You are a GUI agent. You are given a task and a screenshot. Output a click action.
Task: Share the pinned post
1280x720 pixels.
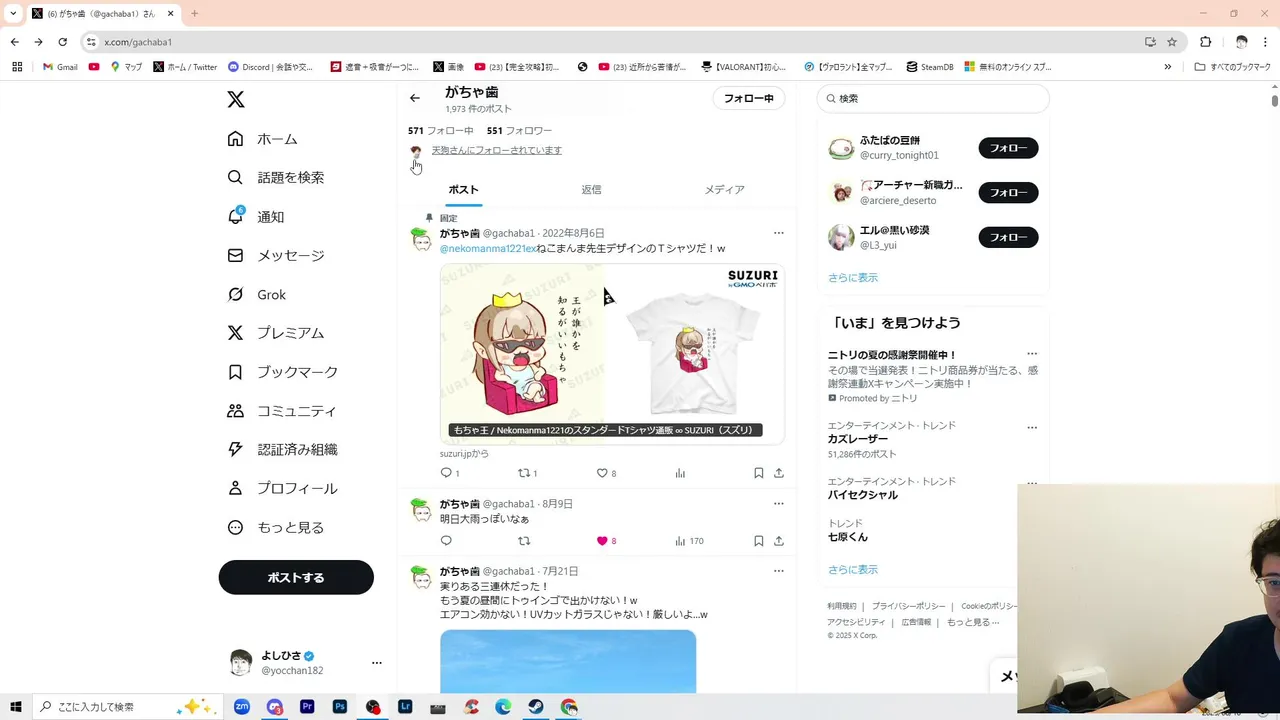tap(779, 473)
